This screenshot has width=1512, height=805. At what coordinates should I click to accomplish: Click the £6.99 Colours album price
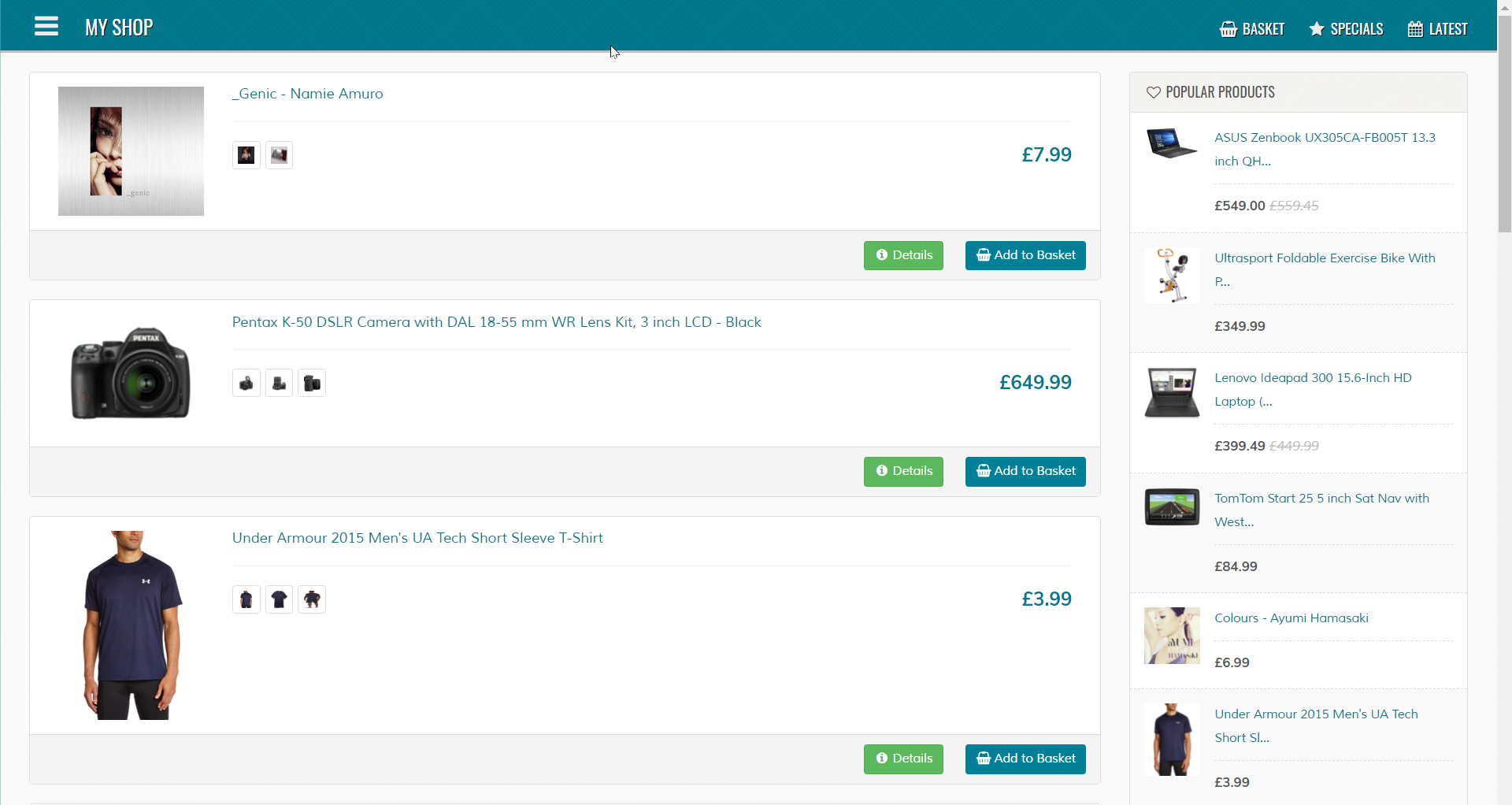(x=1232, y=662)
